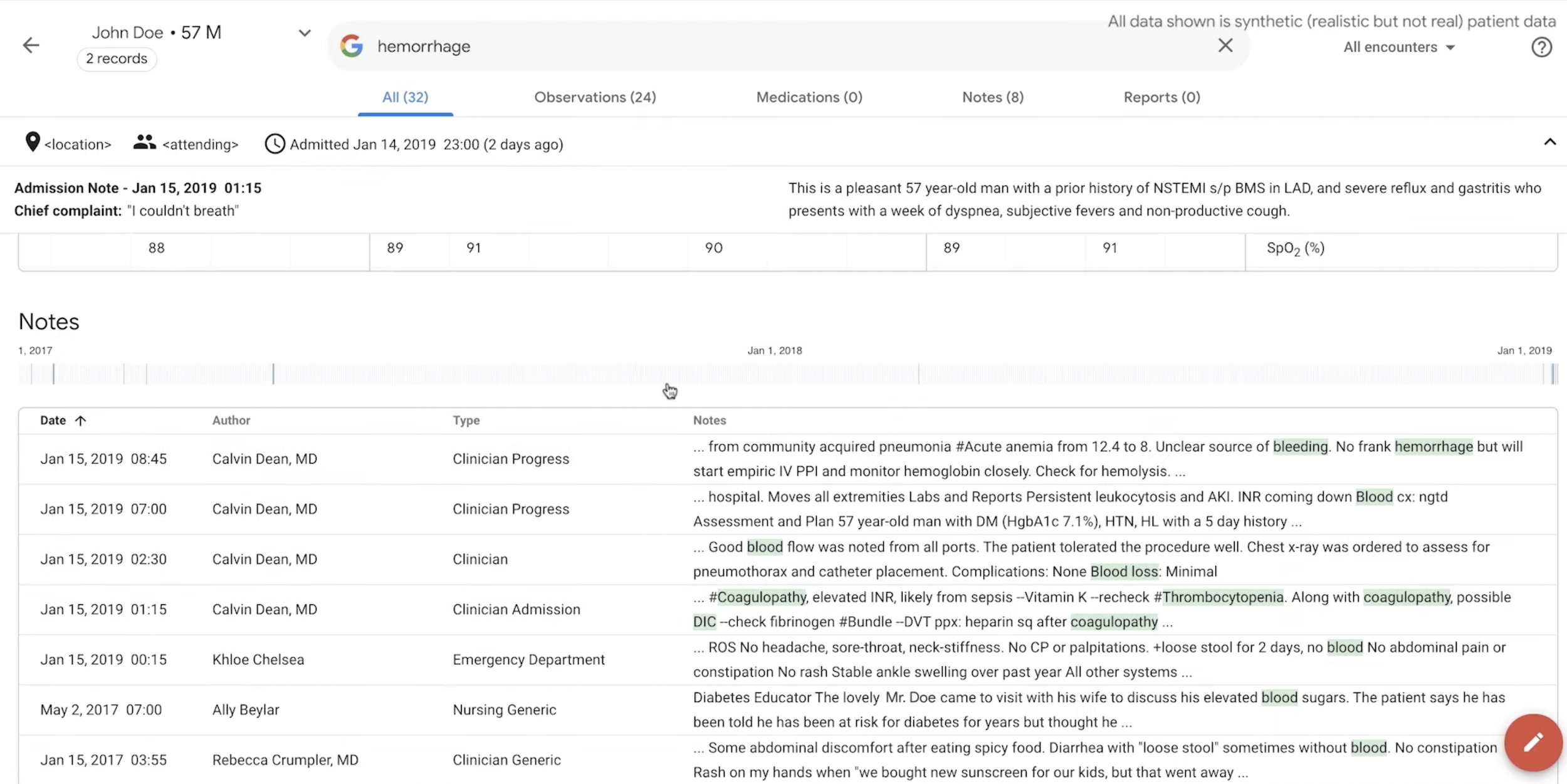Switch to Observations (24) tab
This screenshot has height=784, width=1567.
pos(594,97)
